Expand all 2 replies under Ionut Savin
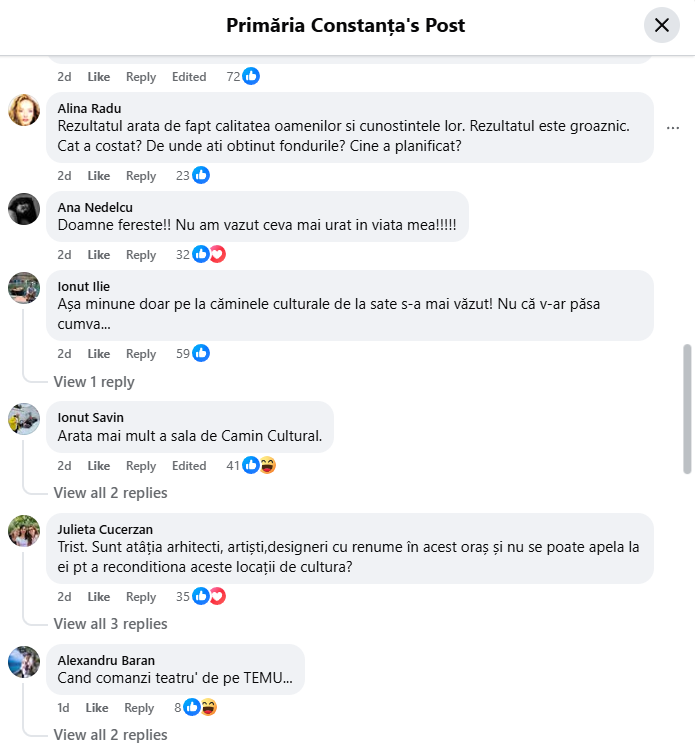This screenshot has height=747, width=695. (x=110, y=493)
